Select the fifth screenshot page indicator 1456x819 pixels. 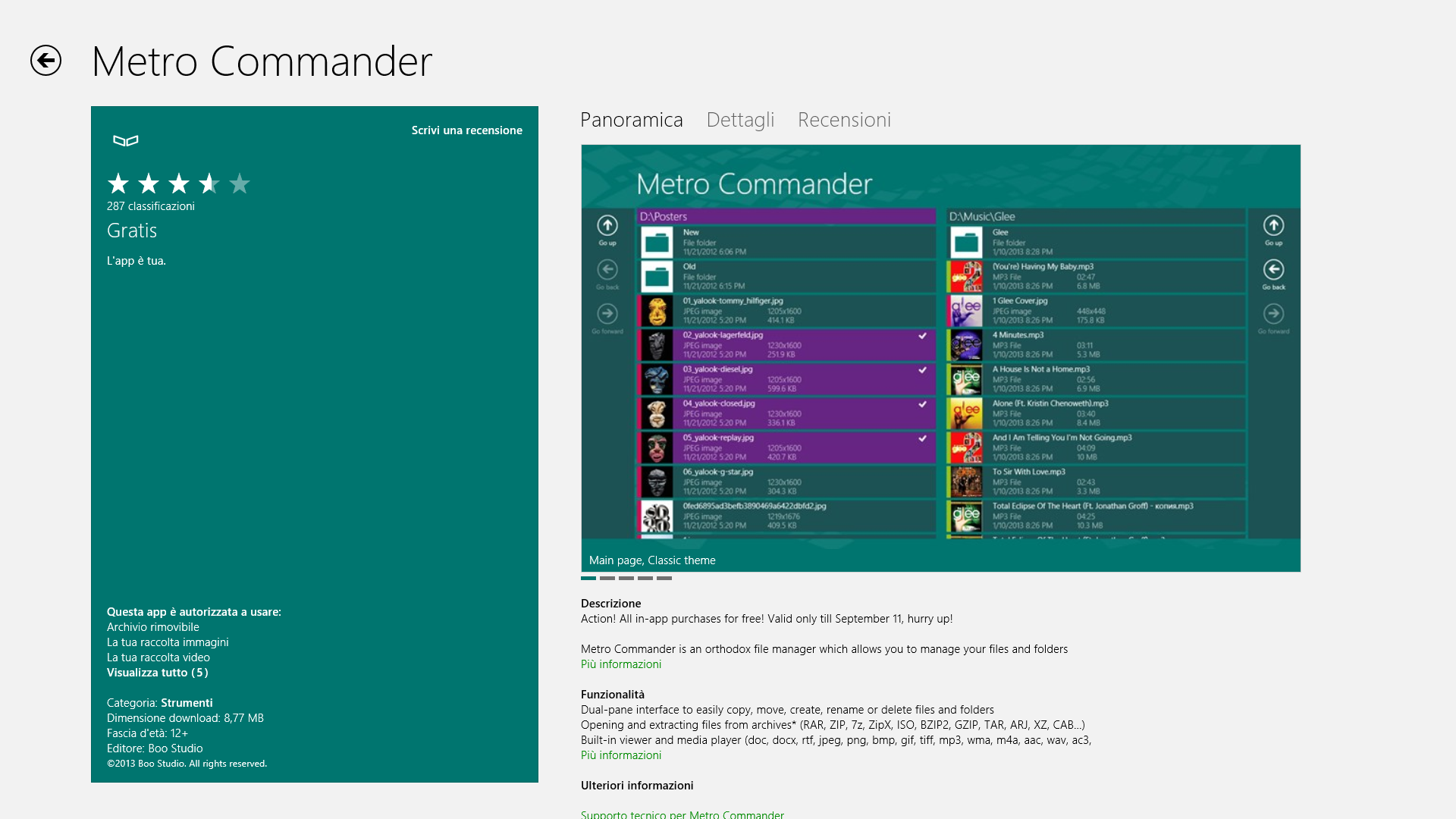[664, 578]
